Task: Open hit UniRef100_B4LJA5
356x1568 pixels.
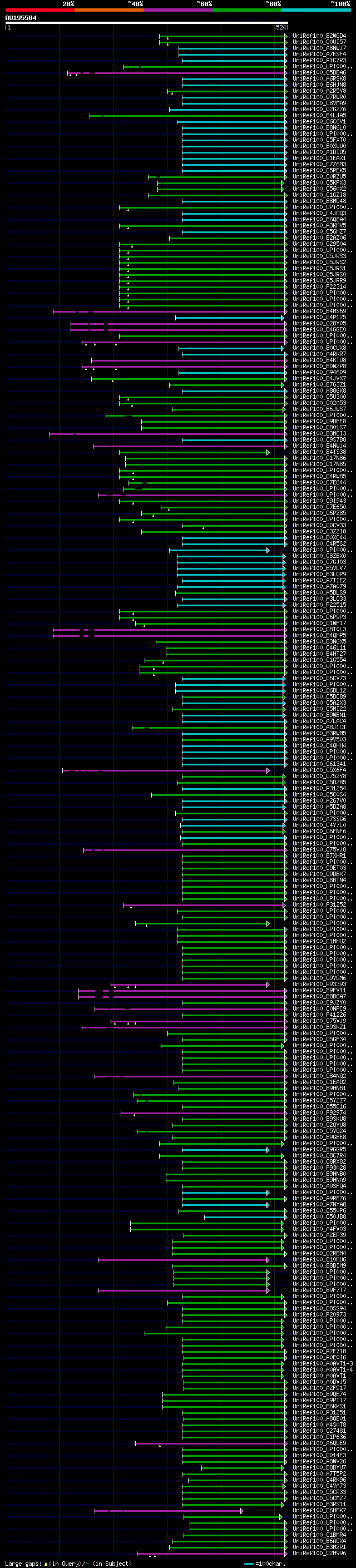Action: click(x=319, y=116)
